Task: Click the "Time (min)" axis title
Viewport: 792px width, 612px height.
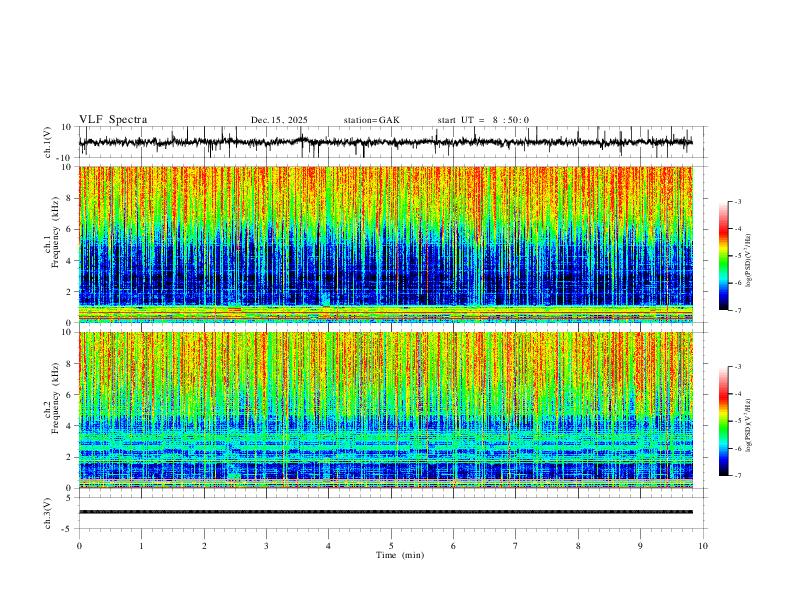Action: coord(400,555)
